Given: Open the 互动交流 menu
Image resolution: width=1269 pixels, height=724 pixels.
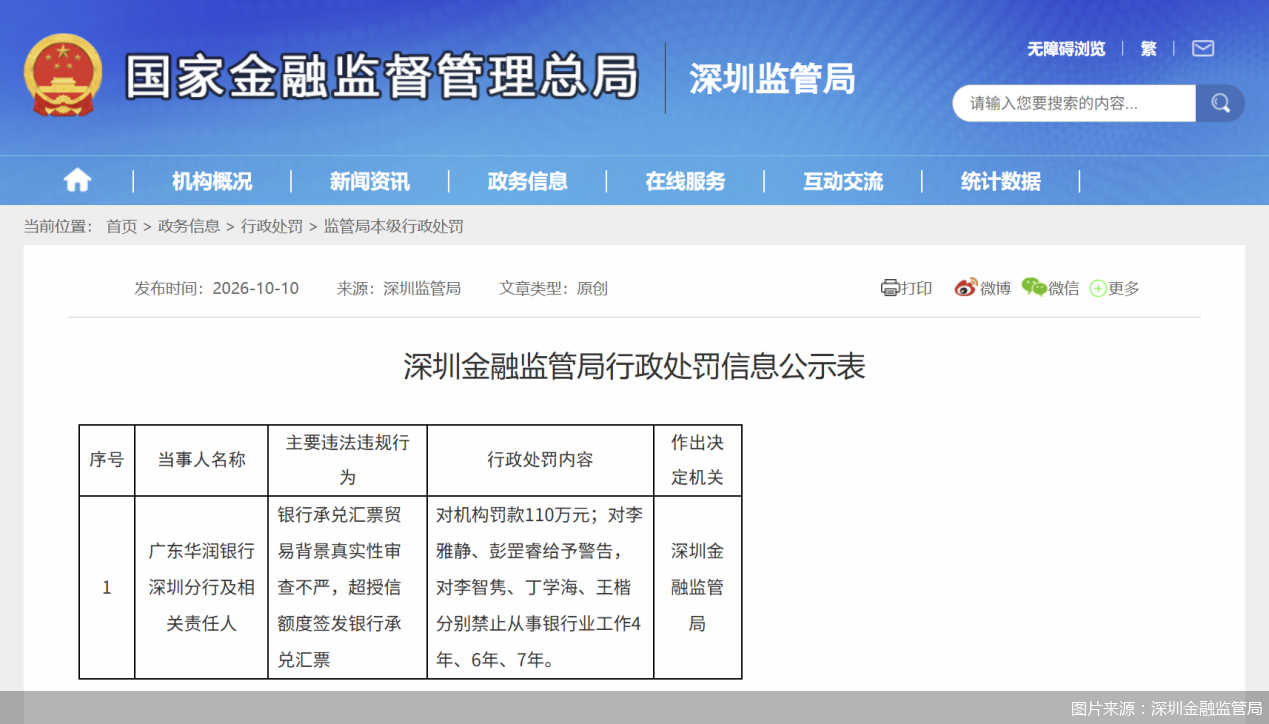Looking at the screenshot, I should [x=843, y=181].
